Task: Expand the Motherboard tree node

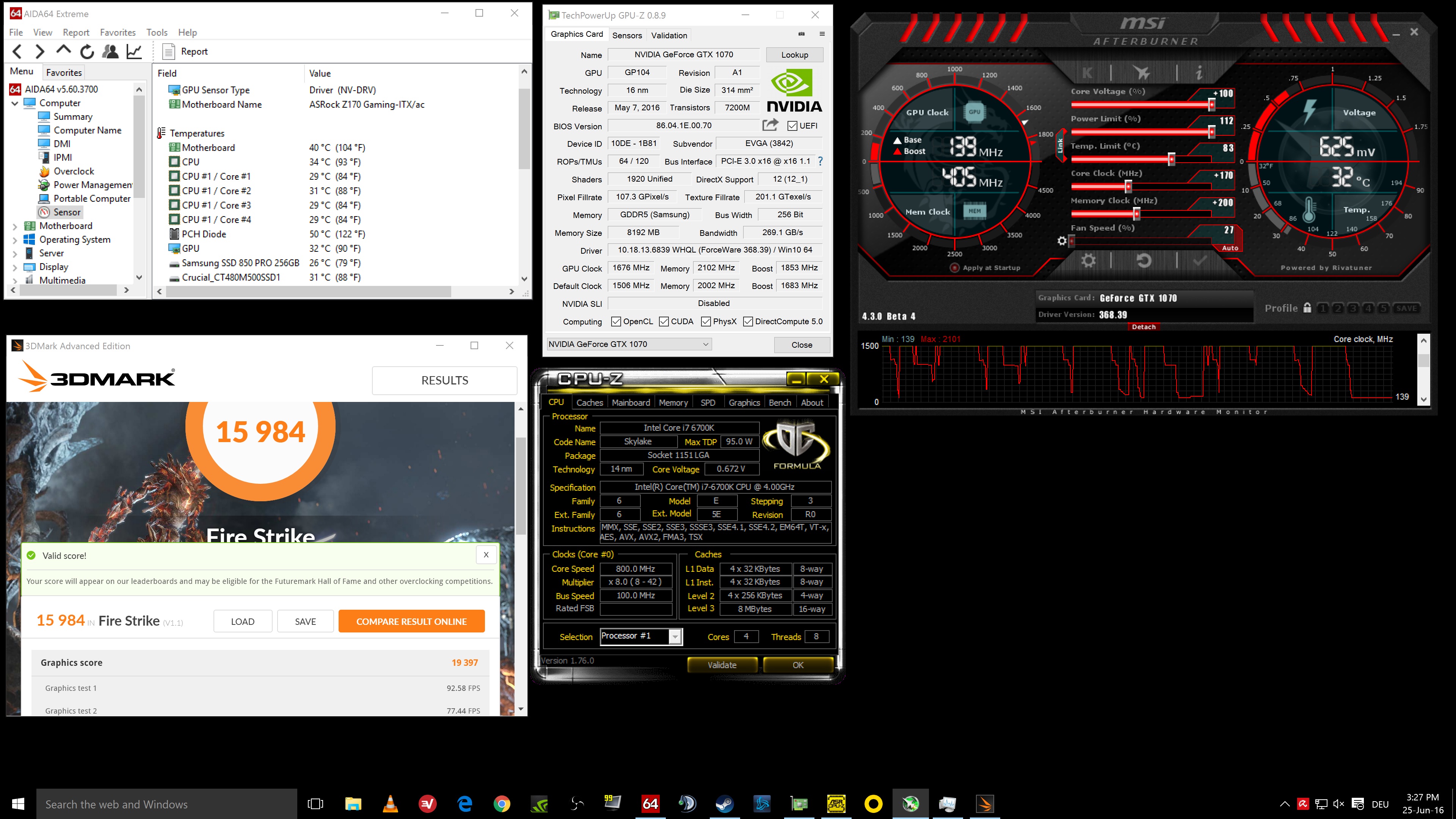Action: click(15, 226)
